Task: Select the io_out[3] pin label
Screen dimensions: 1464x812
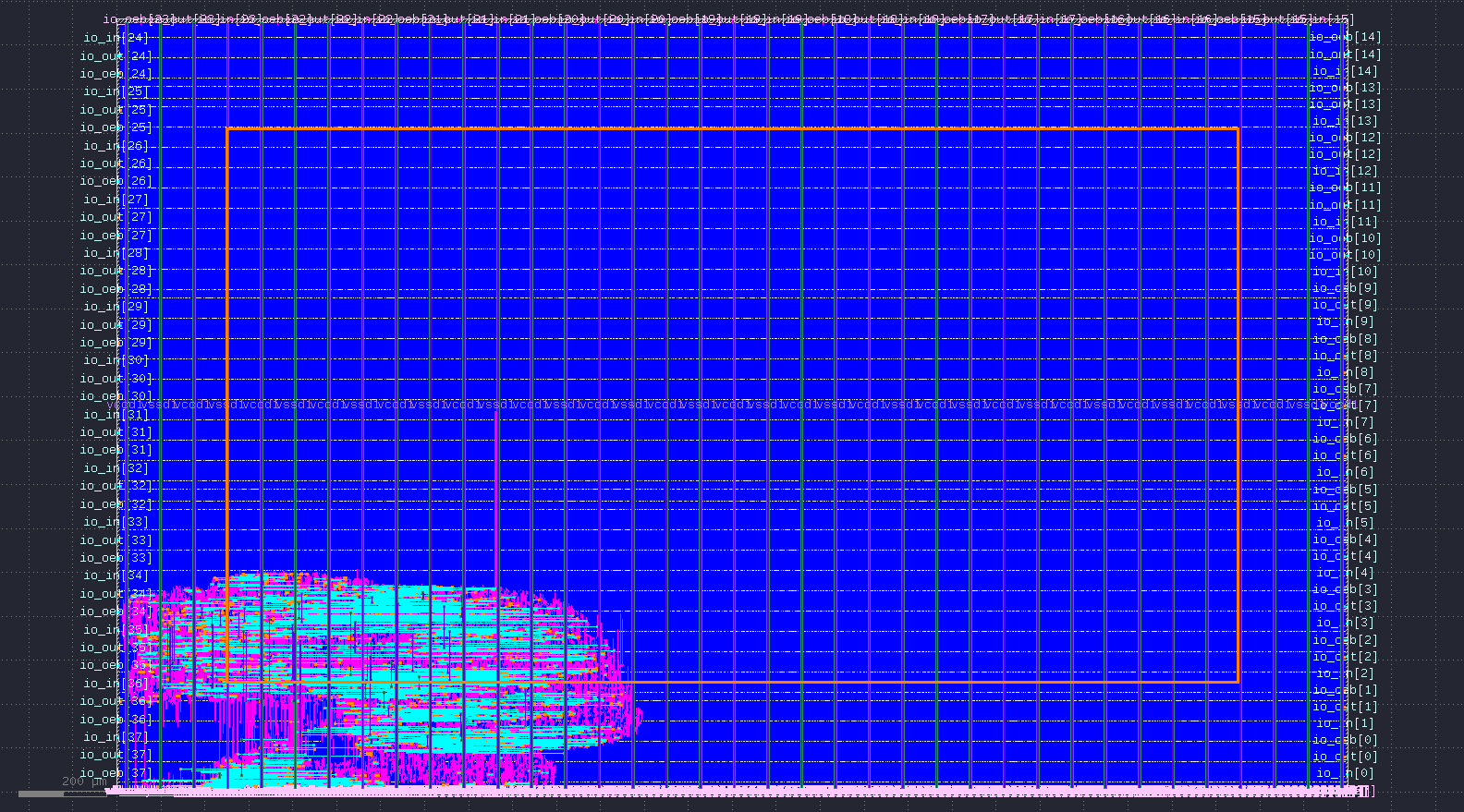Action: coord(1346,606)
